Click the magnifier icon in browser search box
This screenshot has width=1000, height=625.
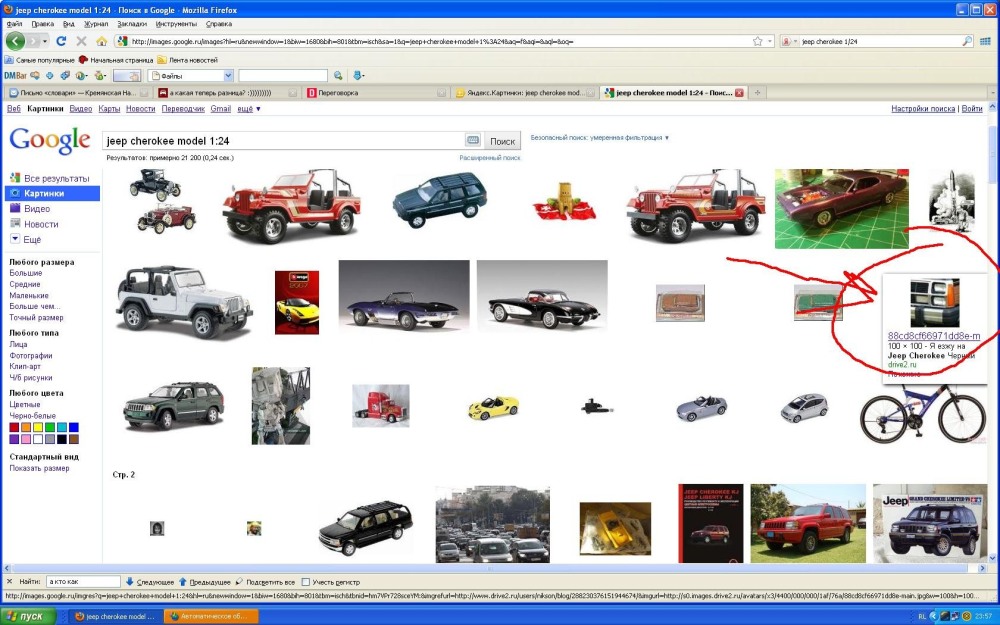[967, 41]
